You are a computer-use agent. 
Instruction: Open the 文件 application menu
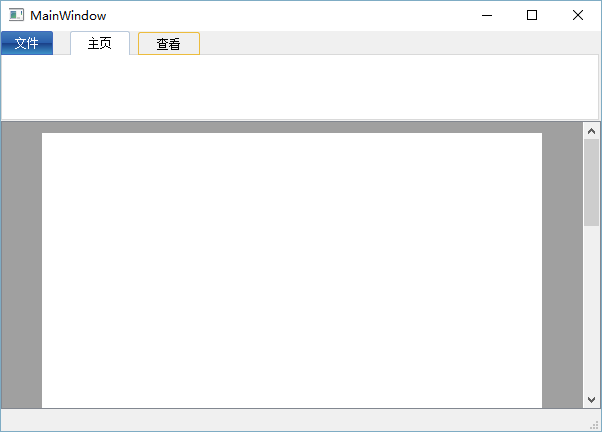(27, 43)
